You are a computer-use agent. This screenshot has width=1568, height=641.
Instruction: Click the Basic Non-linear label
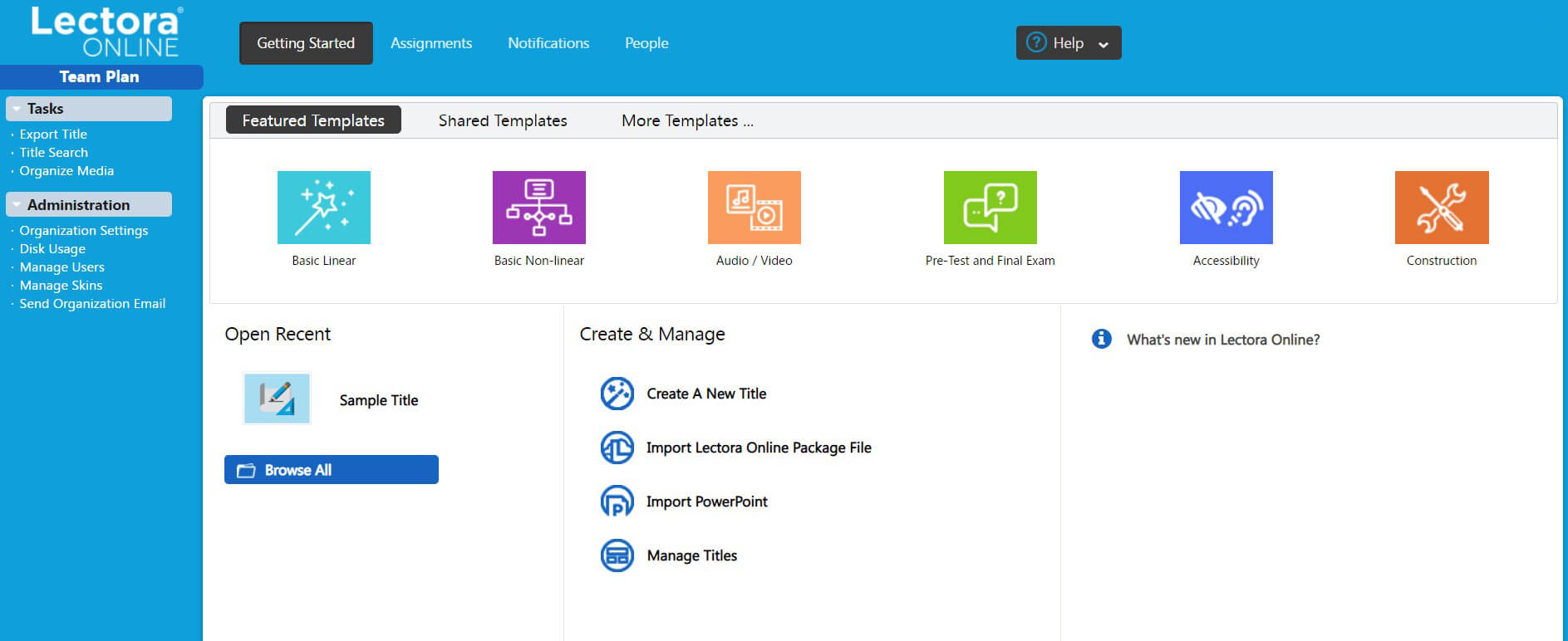coord(539,261)
